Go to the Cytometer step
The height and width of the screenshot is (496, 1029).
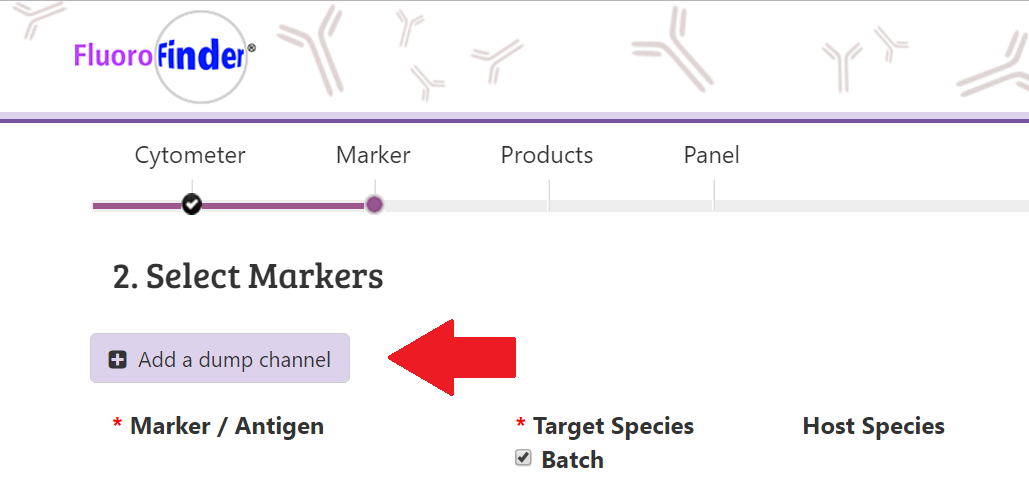click(x=190, y=155)
